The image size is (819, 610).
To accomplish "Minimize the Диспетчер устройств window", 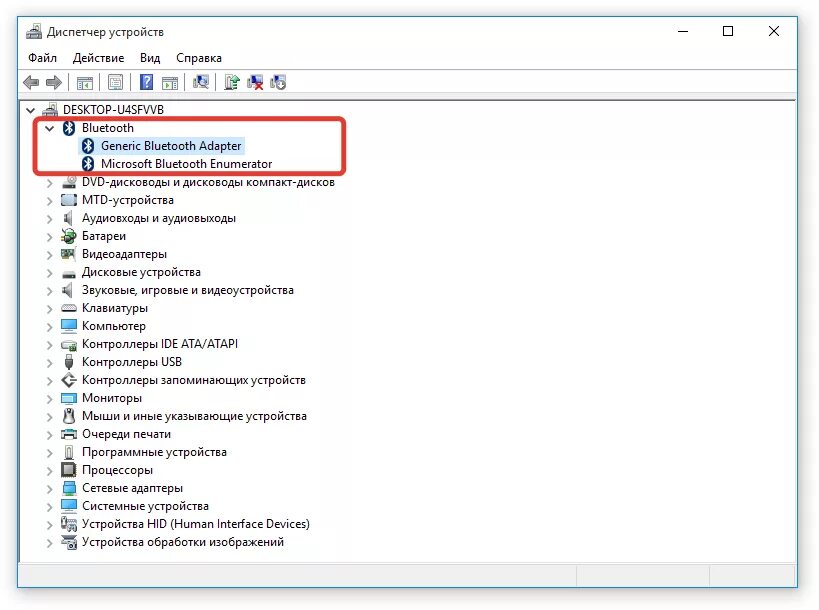I will 683,31.
